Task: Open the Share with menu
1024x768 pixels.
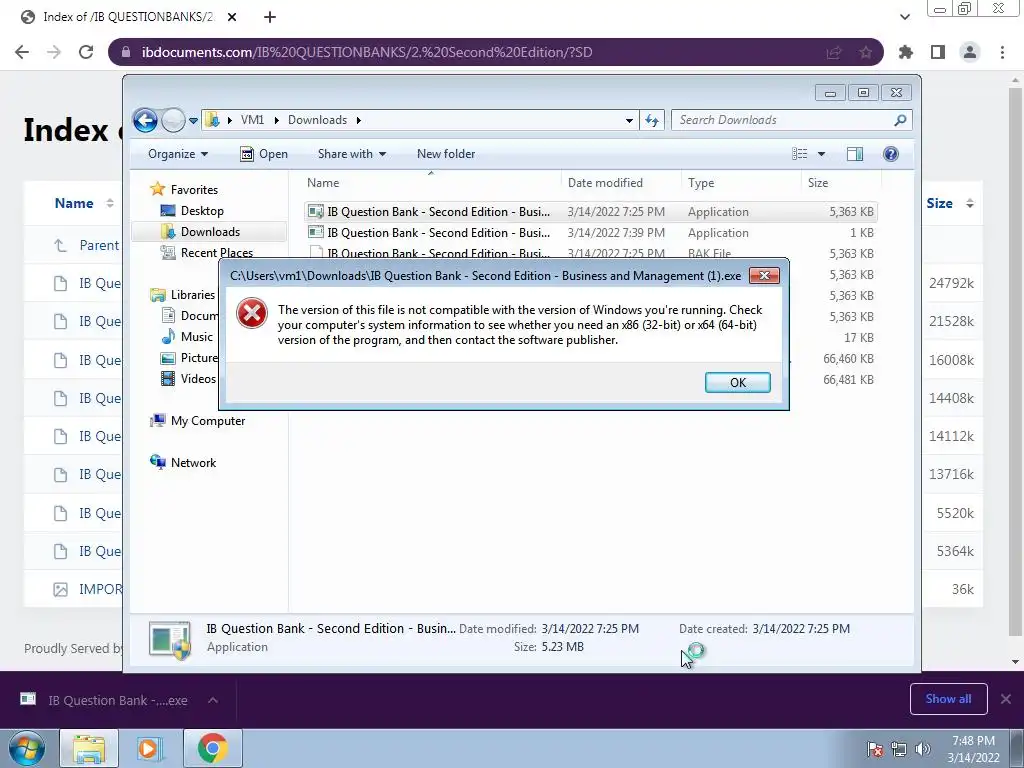Action: click(351, 154)
